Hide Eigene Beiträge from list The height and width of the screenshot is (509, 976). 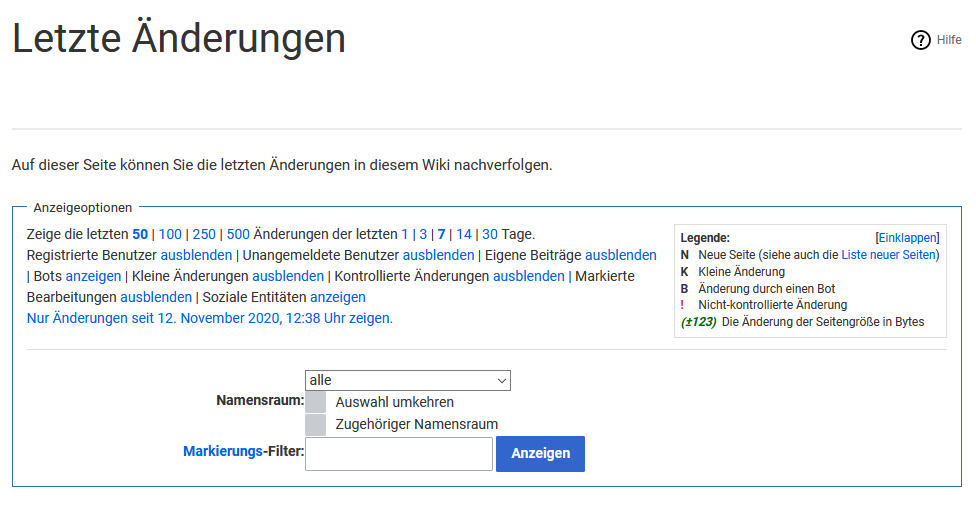tap(620, 255)
